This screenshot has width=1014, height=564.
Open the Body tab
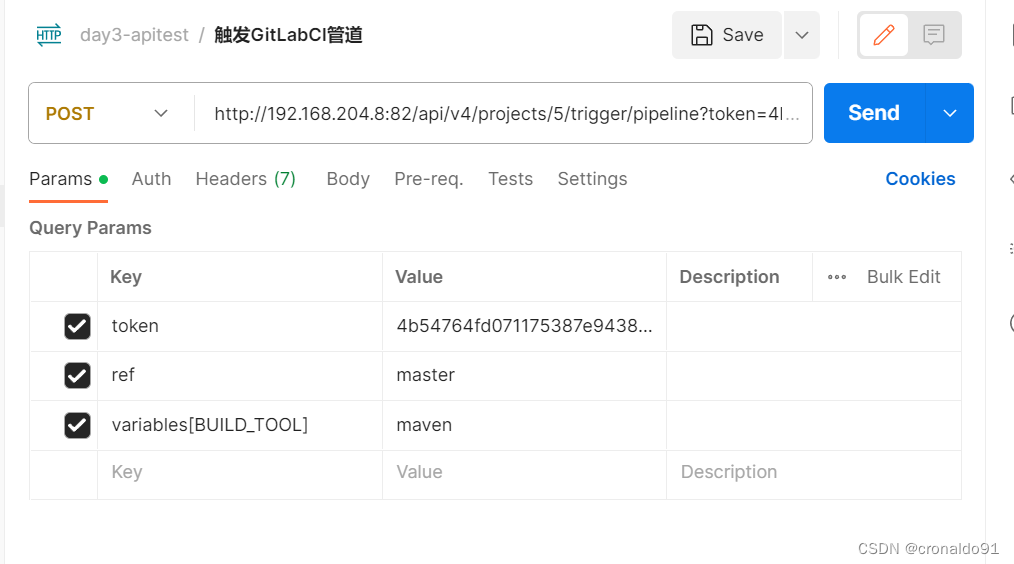(348, 179)
